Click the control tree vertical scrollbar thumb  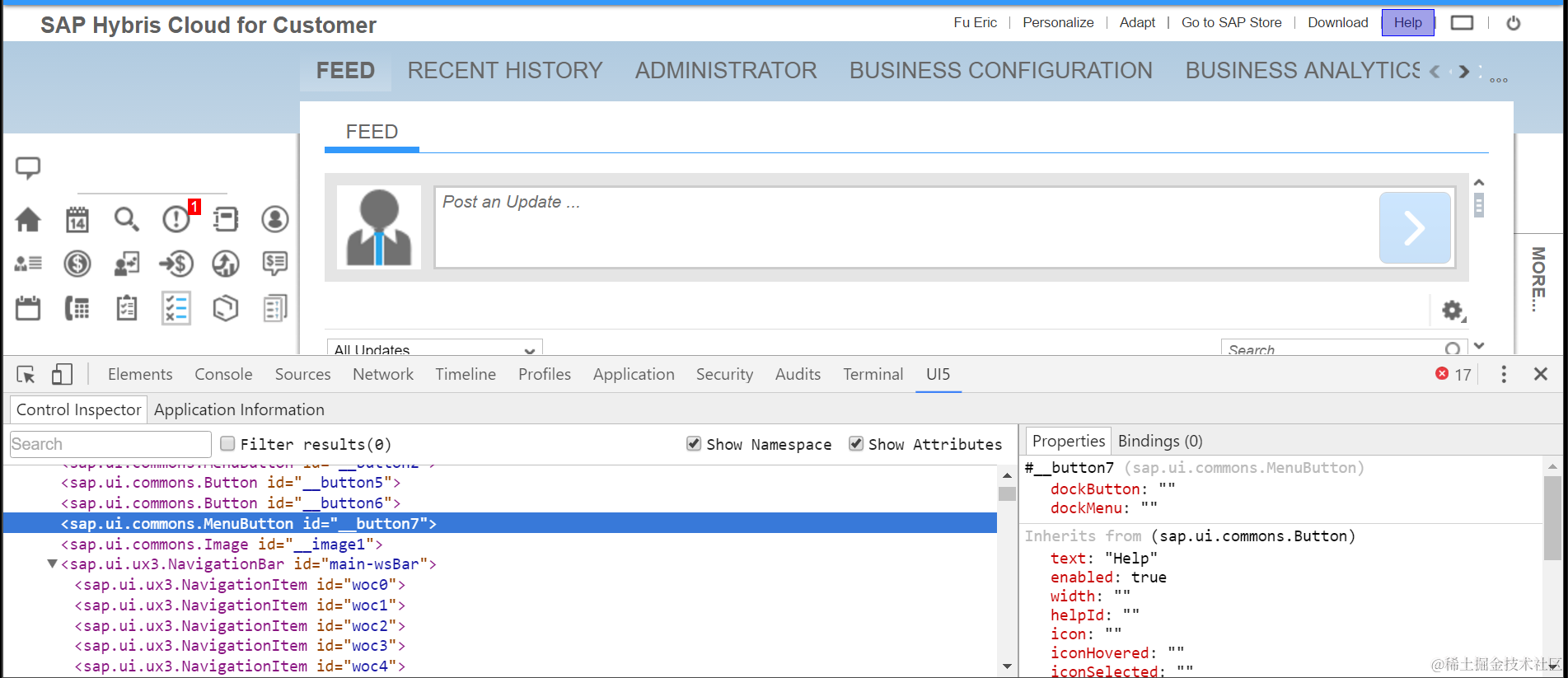[1007, 493]
